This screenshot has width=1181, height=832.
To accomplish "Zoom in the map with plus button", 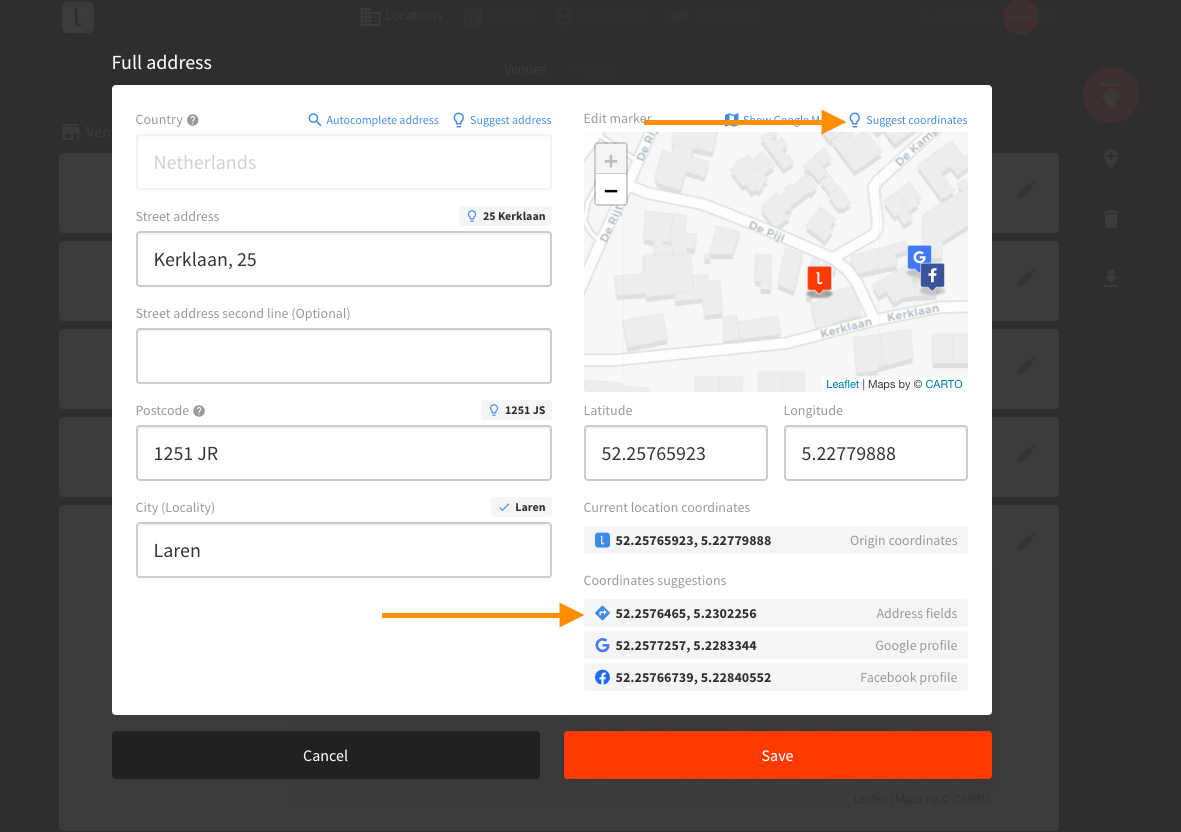I will [x=611, y=160].
